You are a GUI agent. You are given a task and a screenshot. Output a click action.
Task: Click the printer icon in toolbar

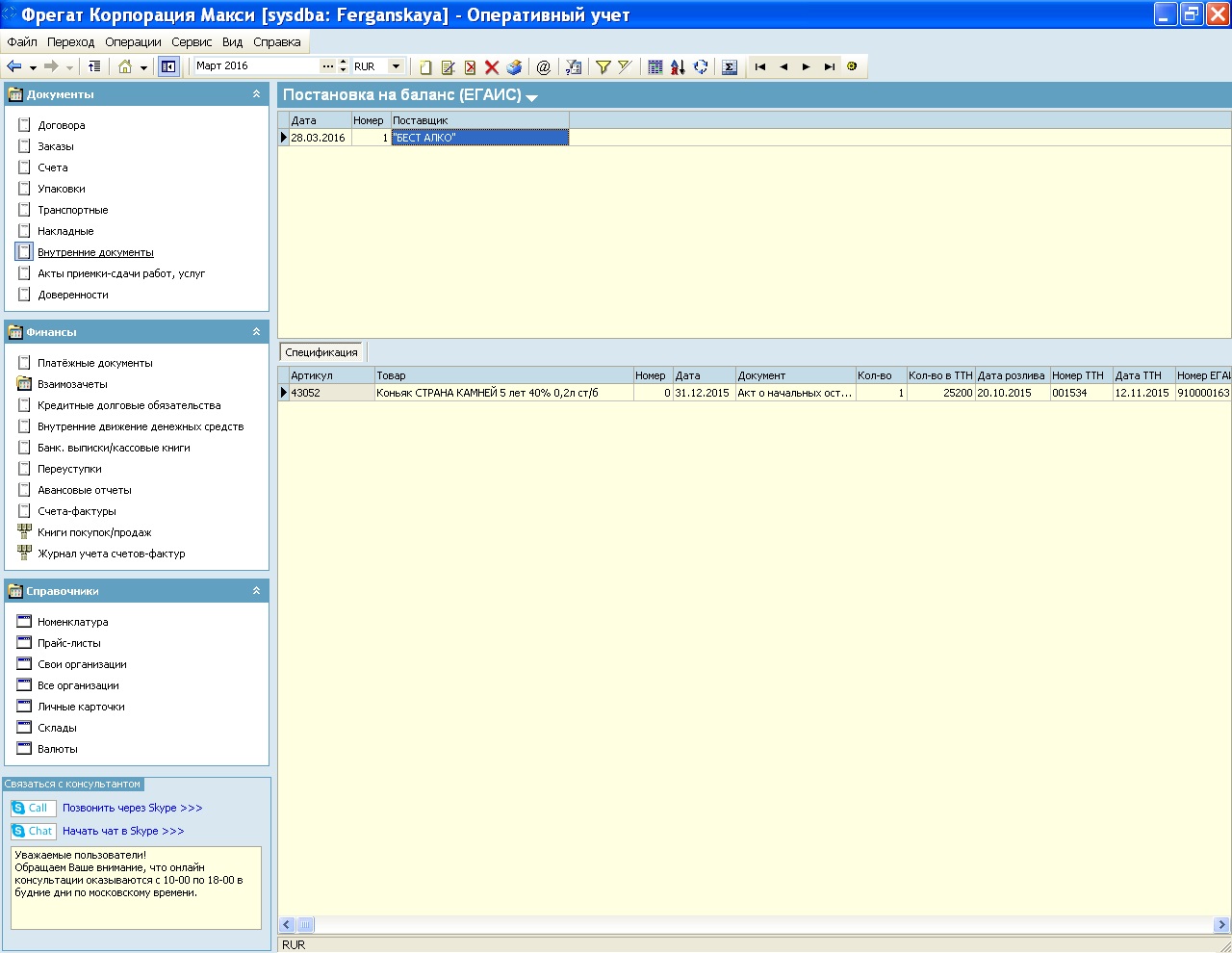pos(514,66)
